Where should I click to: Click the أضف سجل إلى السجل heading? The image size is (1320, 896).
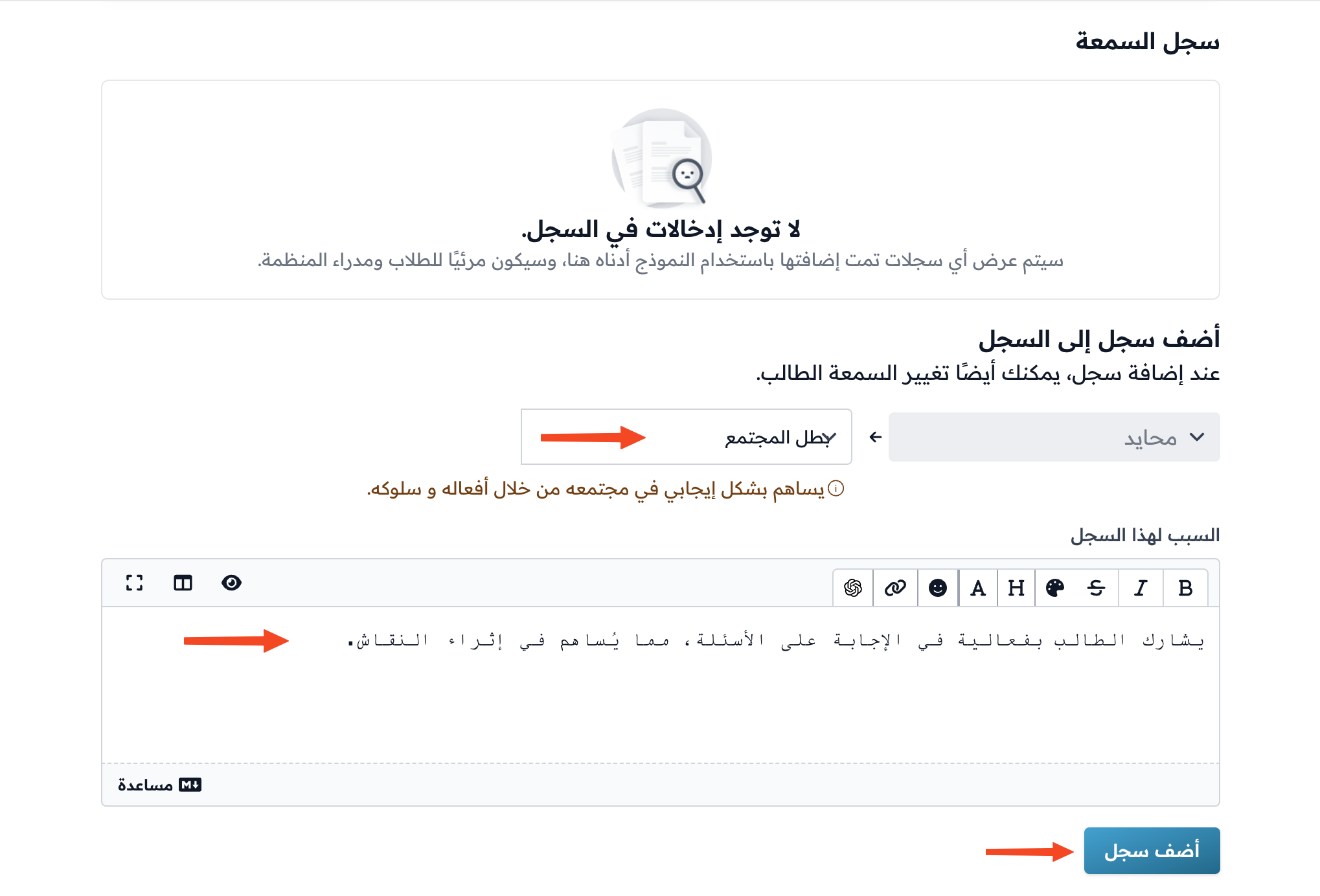click(1099, 339)
